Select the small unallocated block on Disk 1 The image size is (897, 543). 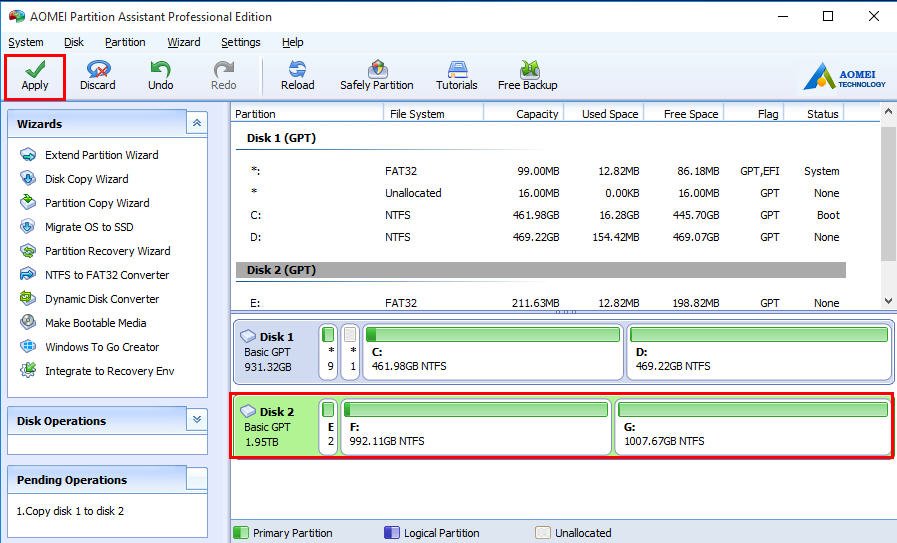pos(350,352)
